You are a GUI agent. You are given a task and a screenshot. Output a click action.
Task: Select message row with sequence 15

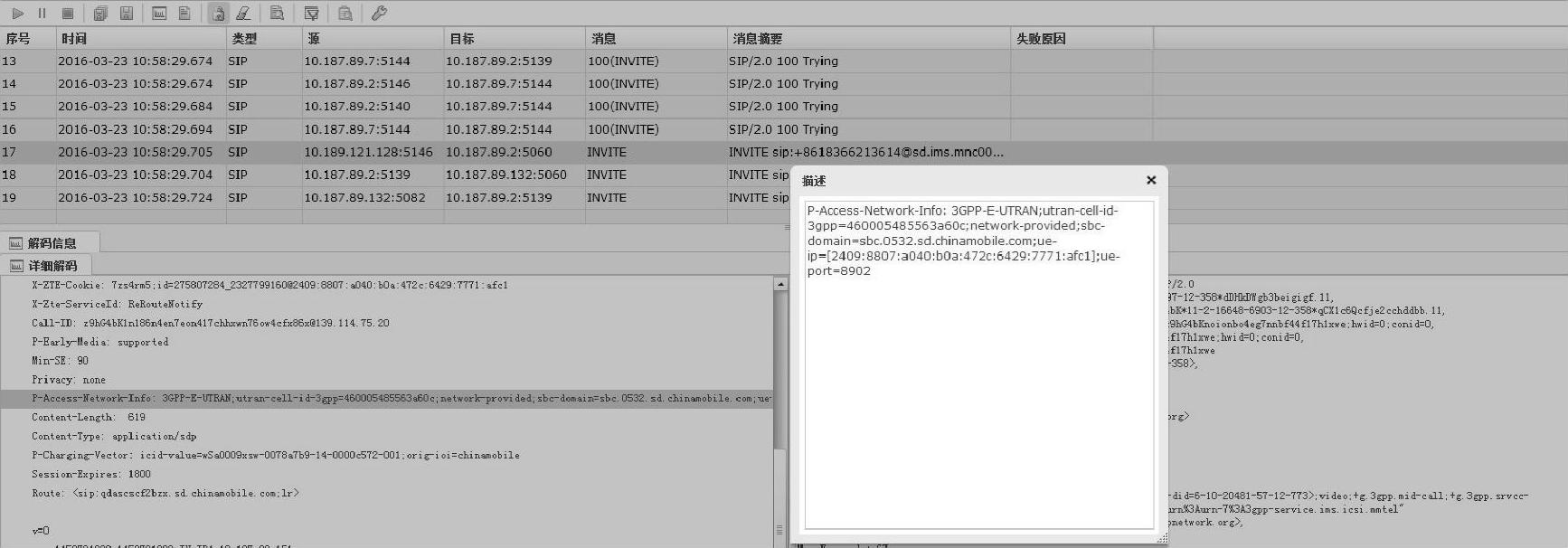tap(784, 107)
